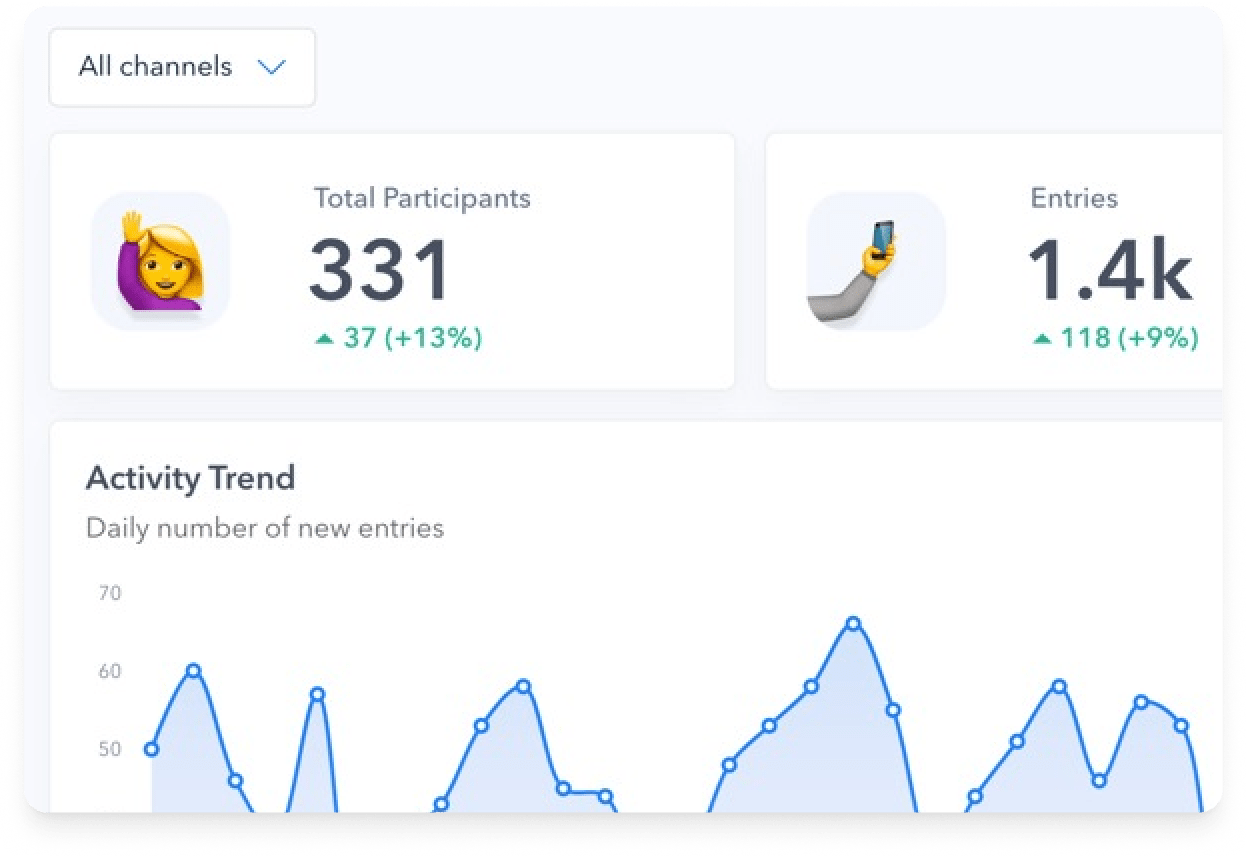Click the Total Participants label
Screen dimensions: 1247x857
[422, 198]
